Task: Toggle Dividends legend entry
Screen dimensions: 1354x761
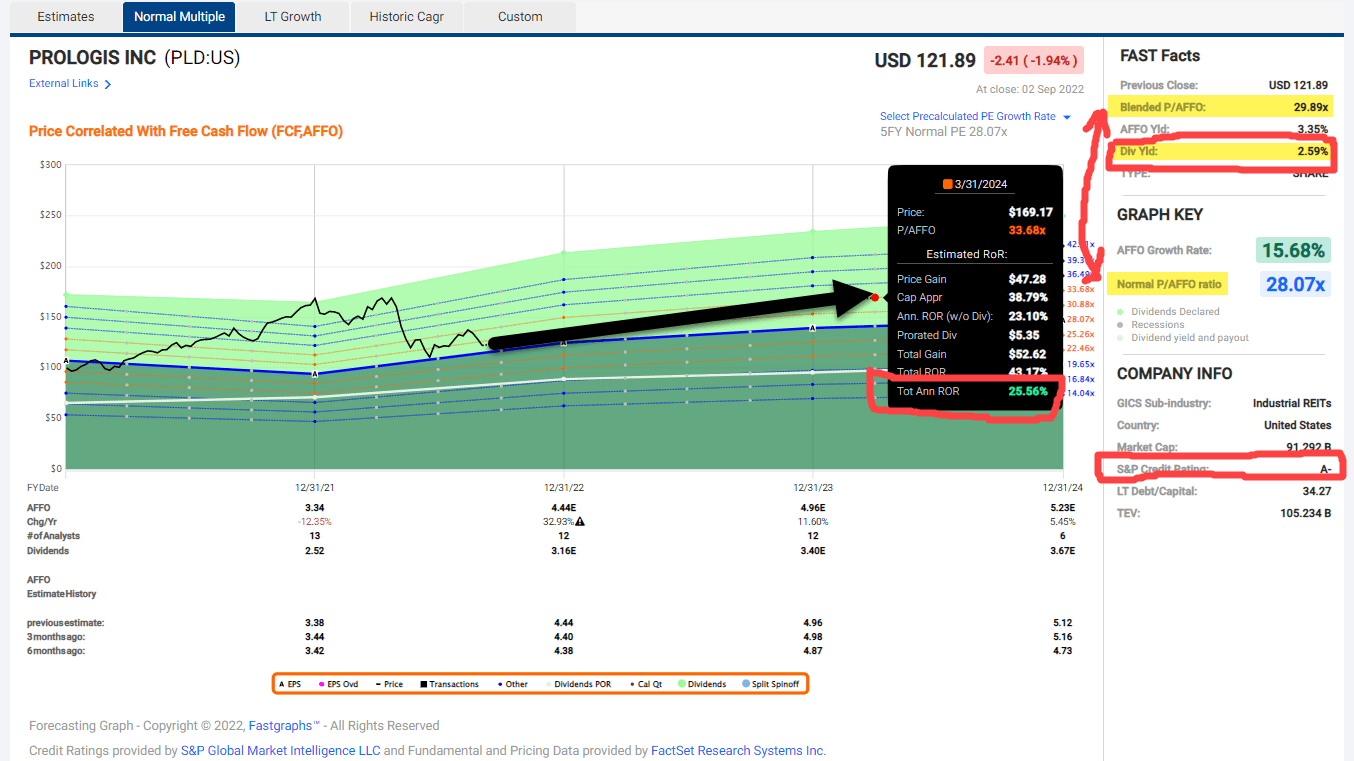Action: click(x=702, y=684)
